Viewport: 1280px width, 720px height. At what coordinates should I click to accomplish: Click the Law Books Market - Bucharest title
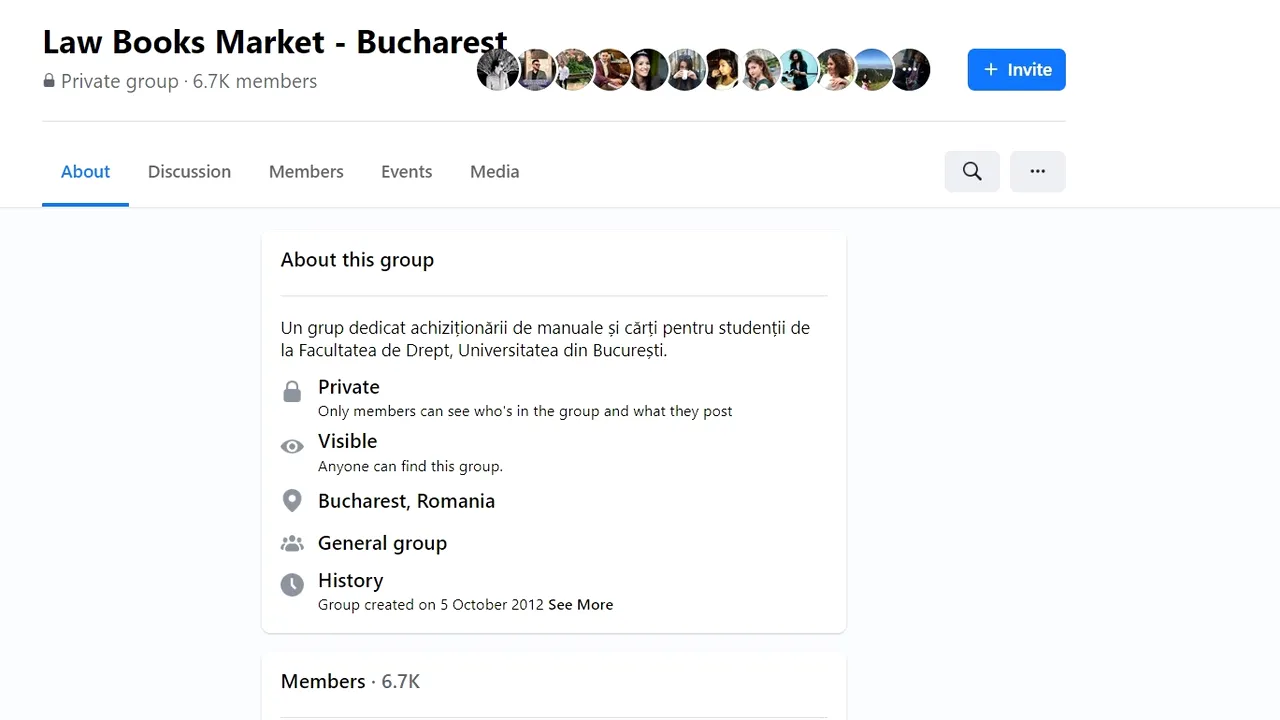(x=275, y=42)
